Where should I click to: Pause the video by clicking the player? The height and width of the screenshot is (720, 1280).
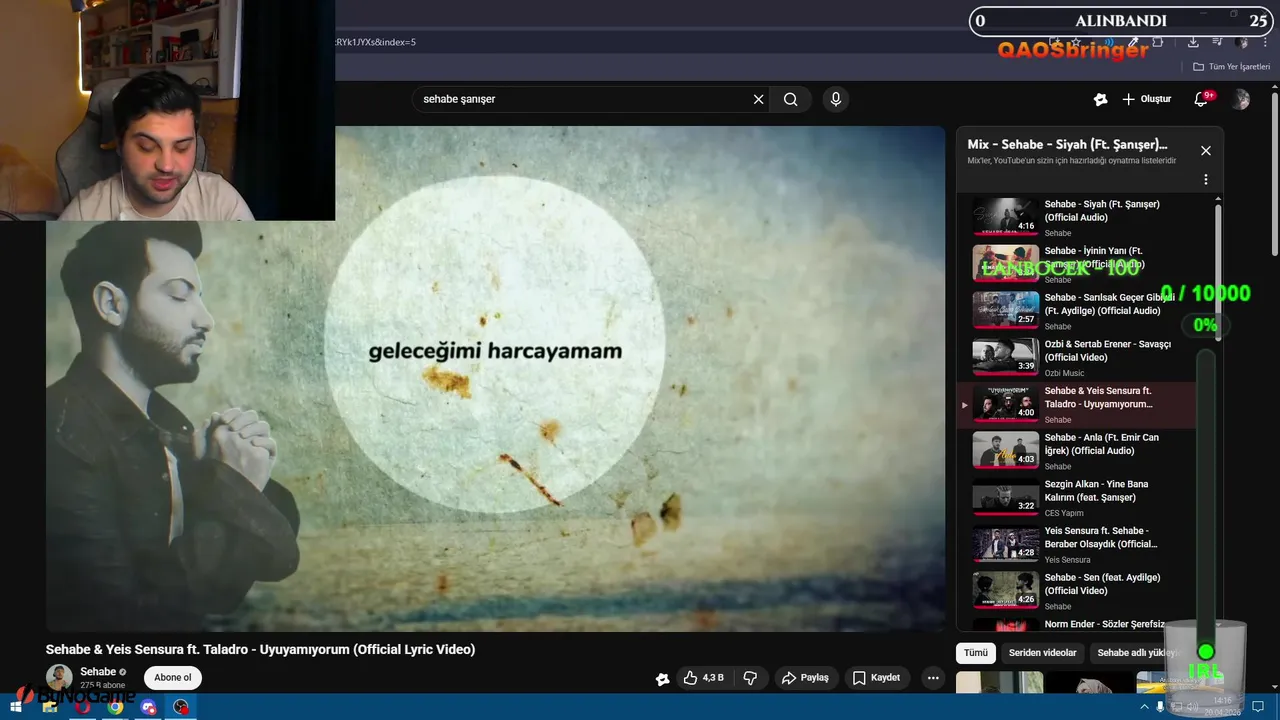tap(495, 379)
